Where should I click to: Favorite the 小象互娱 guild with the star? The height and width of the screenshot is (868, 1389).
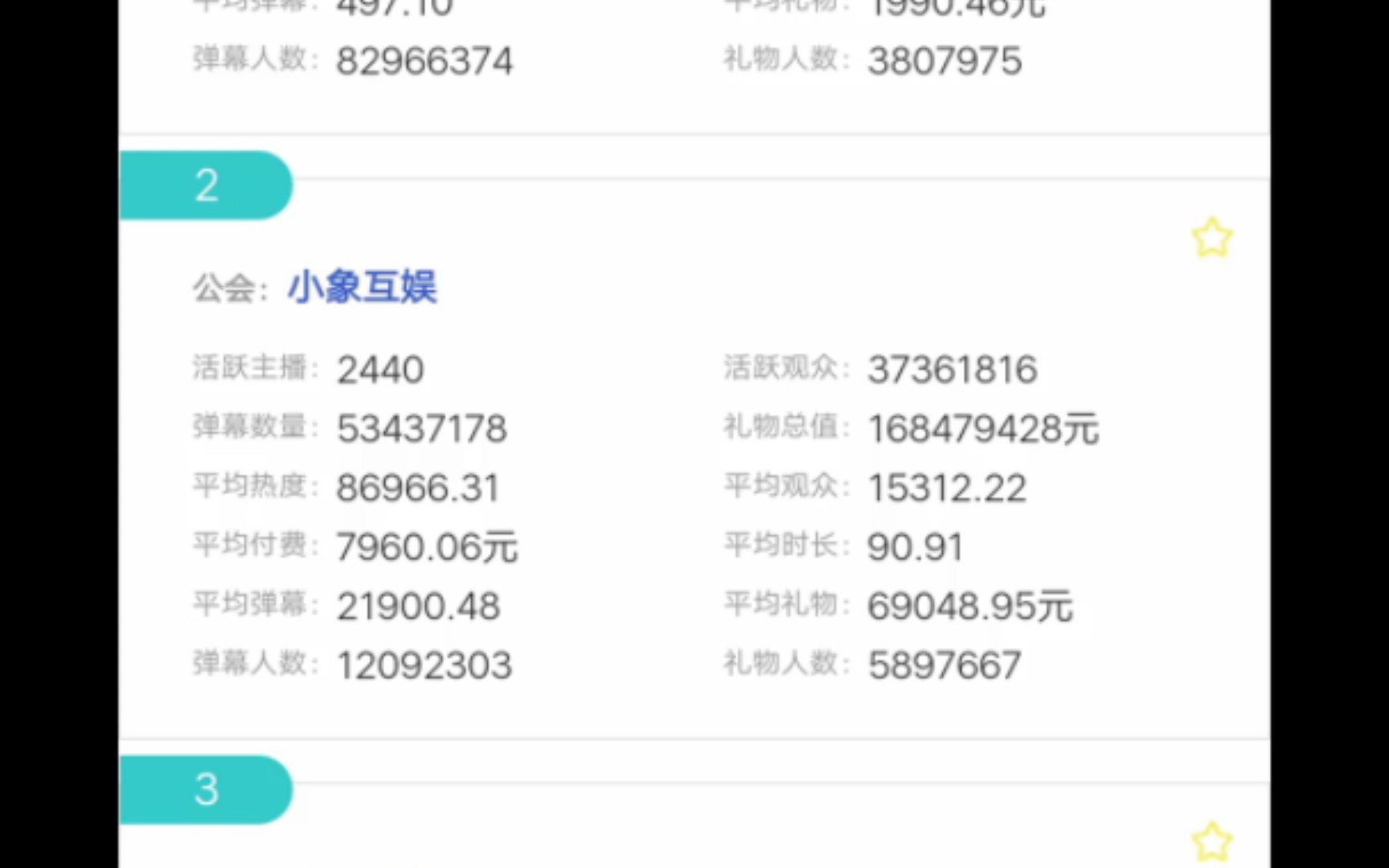click(1211, 238)
